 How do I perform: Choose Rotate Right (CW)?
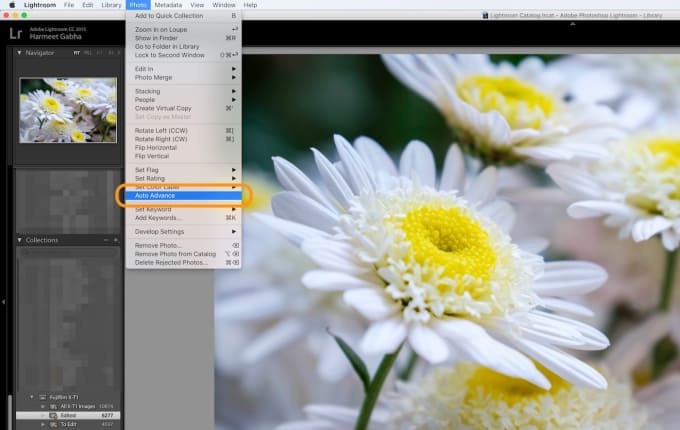183,139
